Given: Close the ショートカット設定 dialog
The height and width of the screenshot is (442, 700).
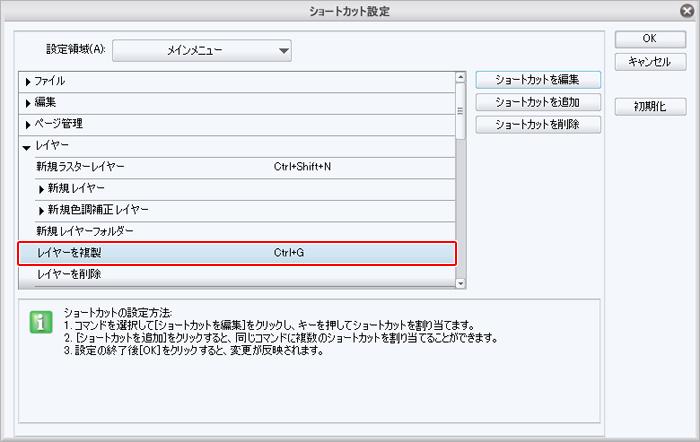Looking at the screenshot, I should (687, 11).
